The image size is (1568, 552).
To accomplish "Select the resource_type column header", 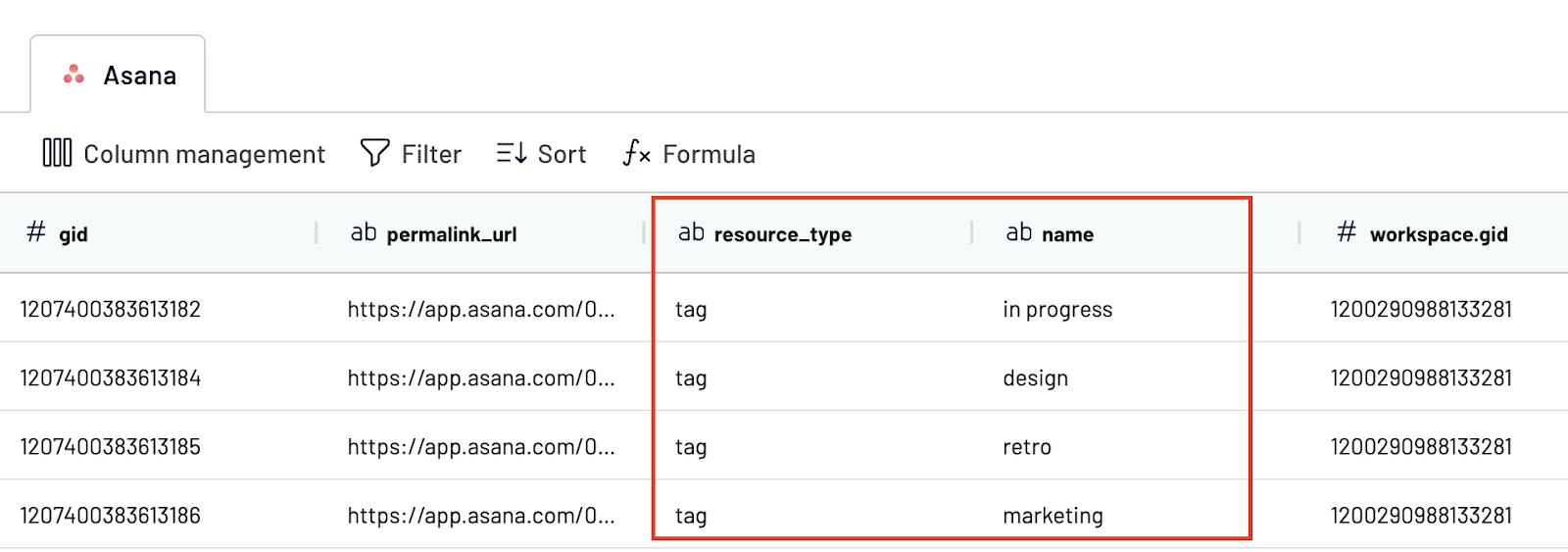I will pyautogui.click(x=782, y=234).
